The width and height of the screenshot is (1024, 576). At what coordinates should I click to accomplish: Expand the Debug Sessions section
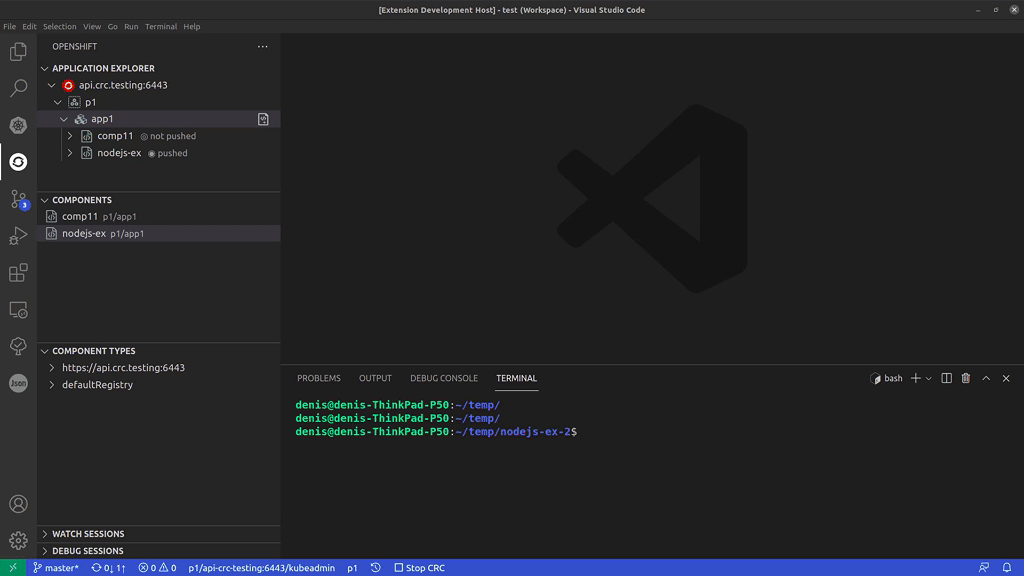click(44, 551)
